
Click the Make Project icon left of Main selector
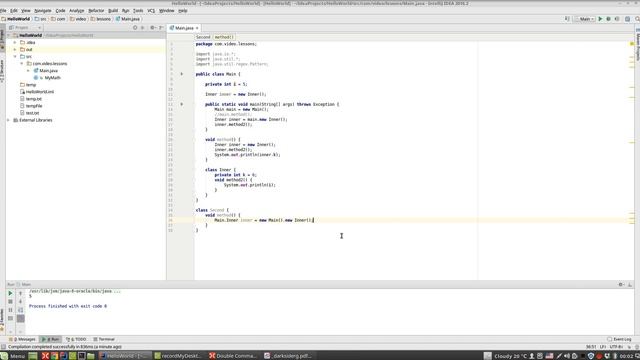pos(567,19)
